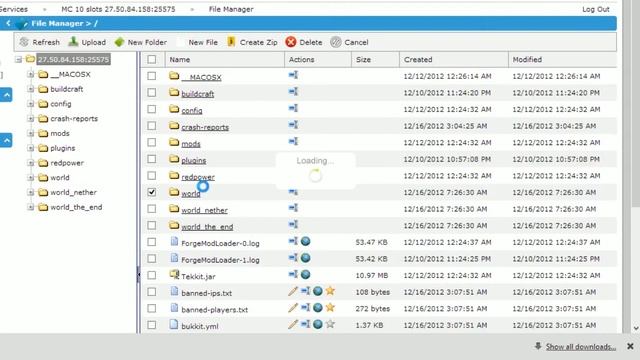640x360 pixels.
Task: Click rename icon for Tekkit.jar
Action: click(293, 274)
